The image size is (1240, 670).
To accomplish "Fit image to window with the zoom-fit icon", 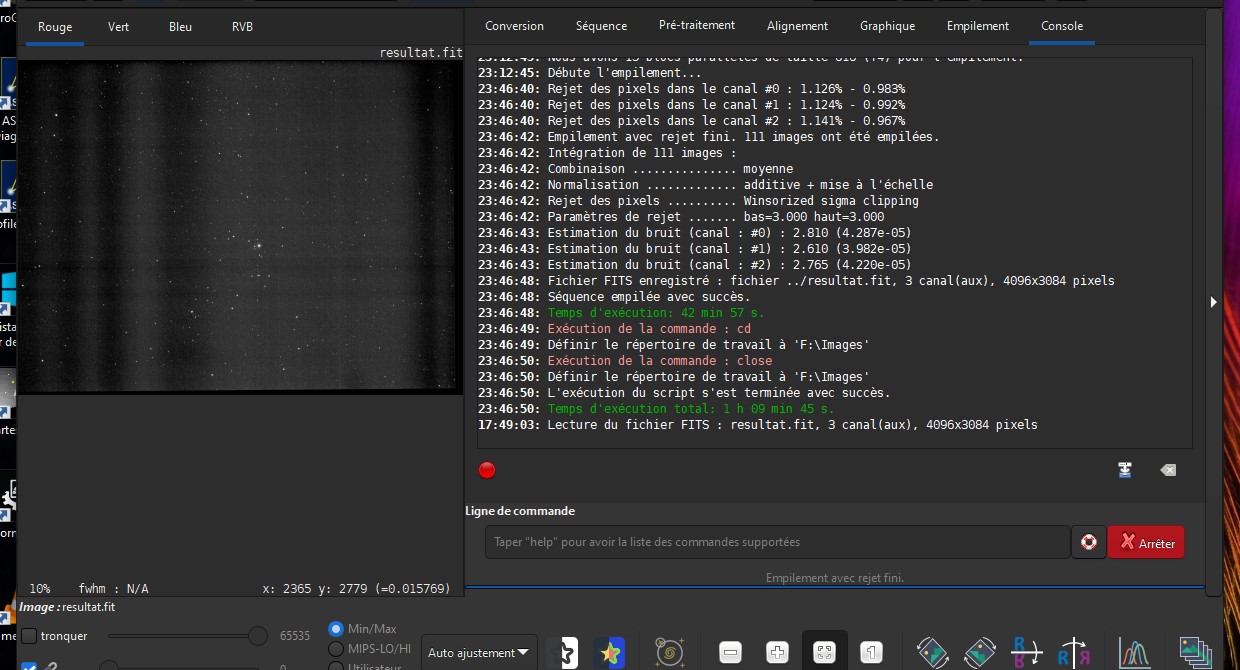I will (x=824, y=653).
